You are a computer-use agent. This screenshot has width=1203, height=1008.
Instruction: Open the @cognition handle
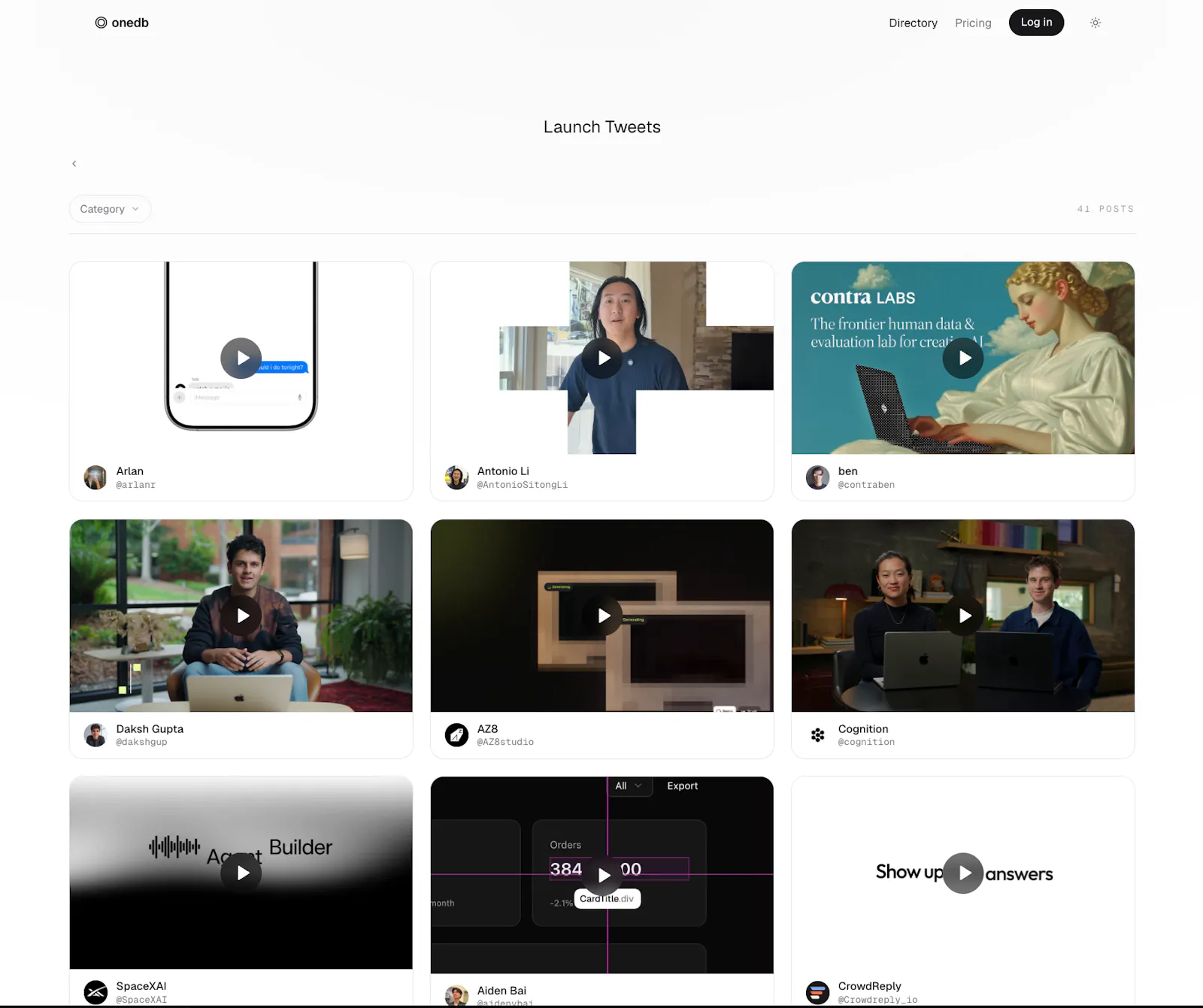[866, 742]
